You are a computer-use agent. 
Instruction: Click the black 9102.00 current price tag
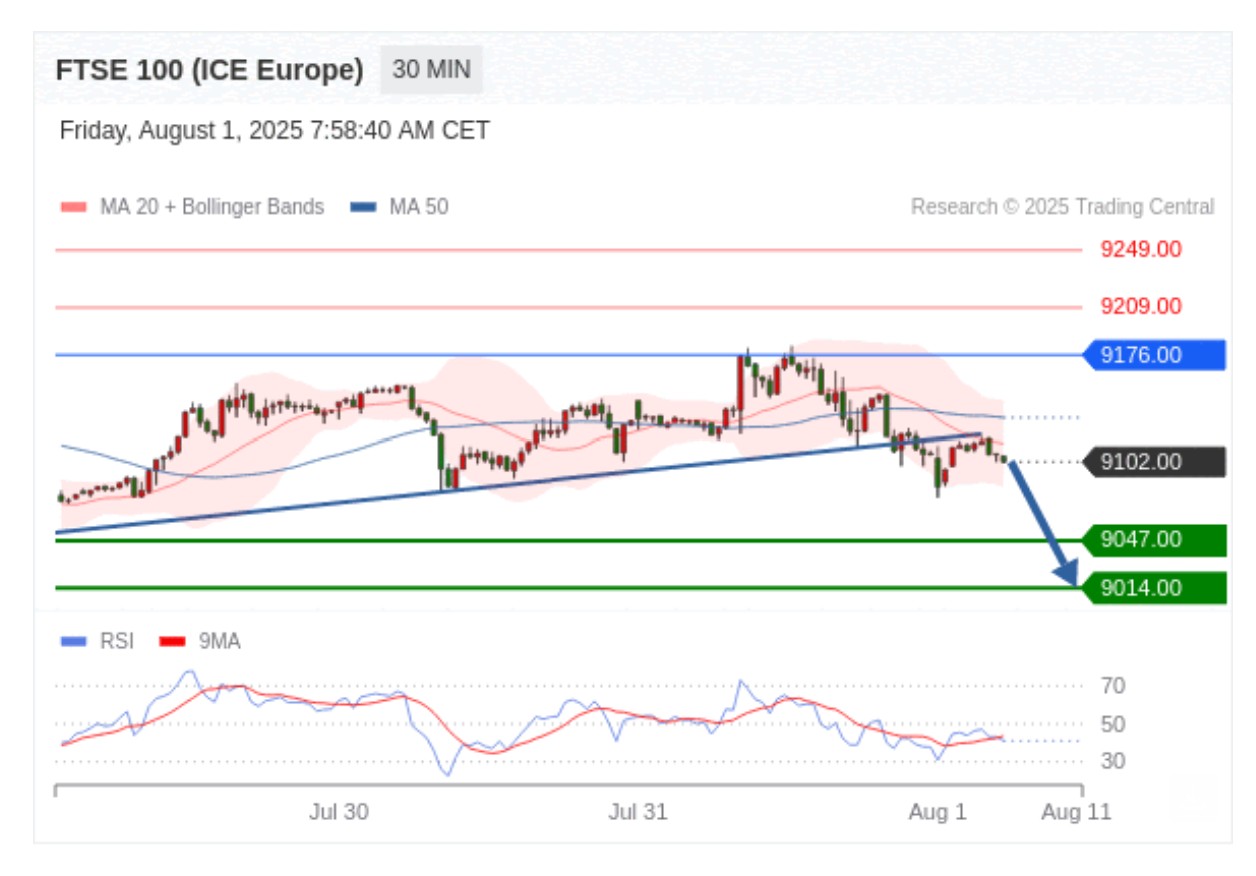(x=1154, y=462)
